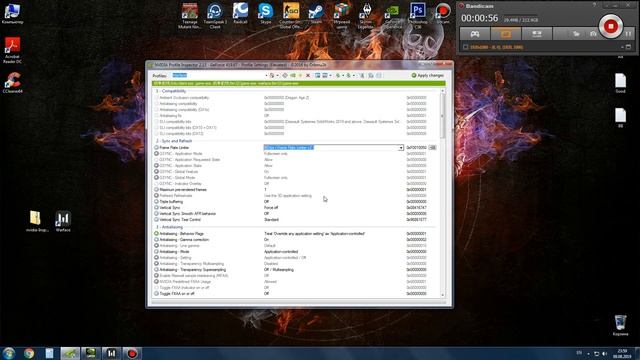Click the 3 - Antialiasing section header
The image size is (640, 360).
point(169,227)
